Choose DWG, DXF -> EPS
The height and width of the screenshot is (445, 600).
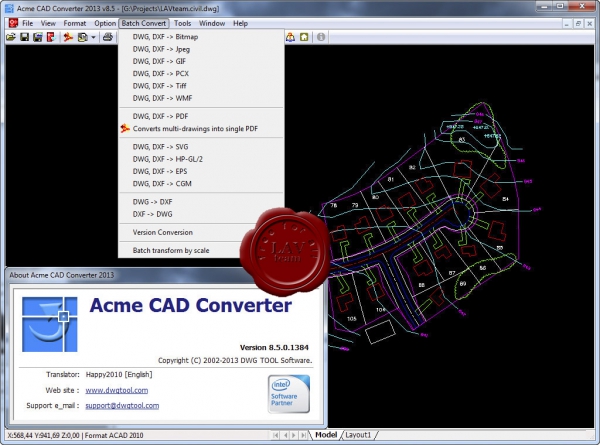[201, 171]
